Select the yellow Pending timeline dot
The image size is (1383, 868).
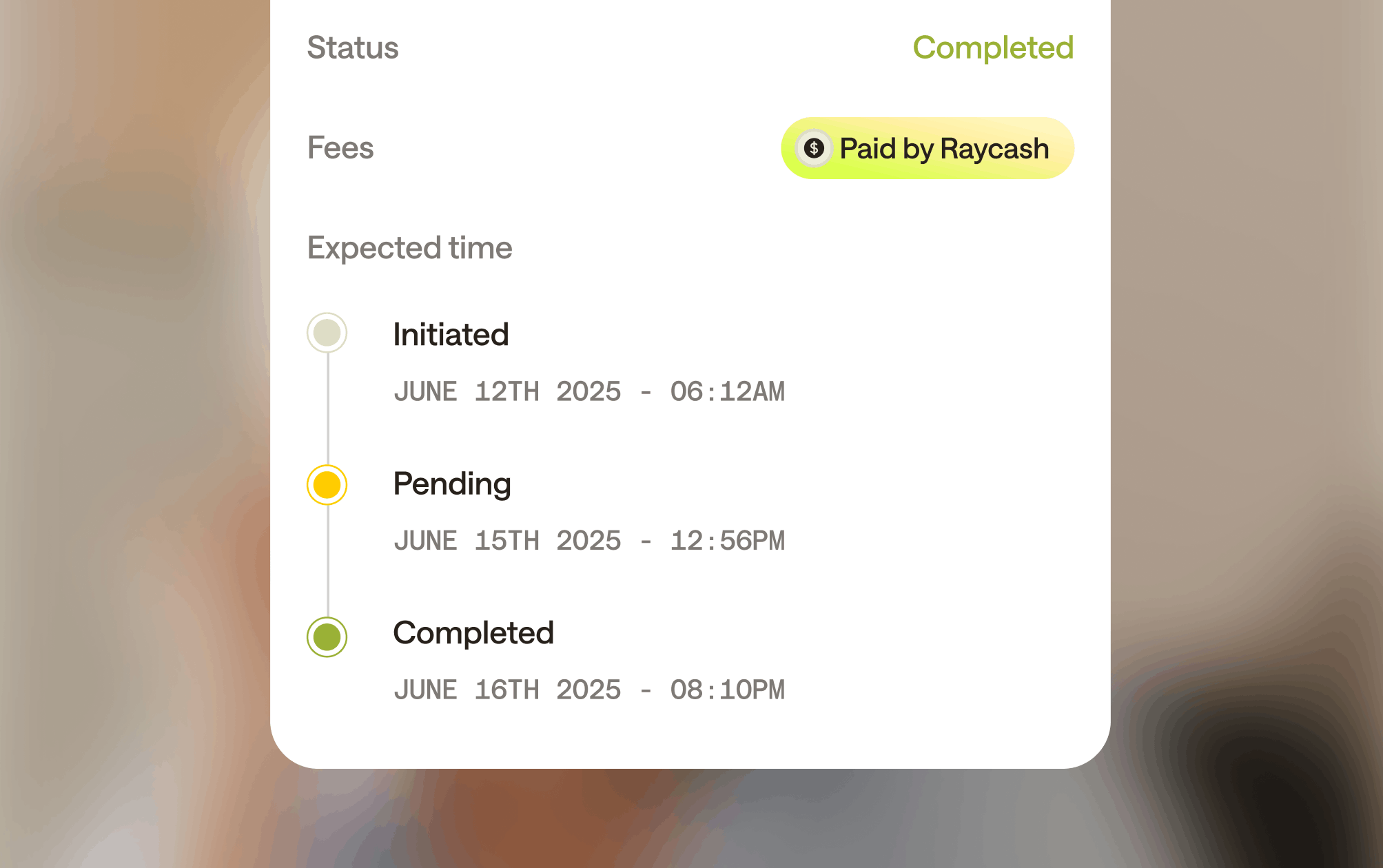[x=327, y=485]
